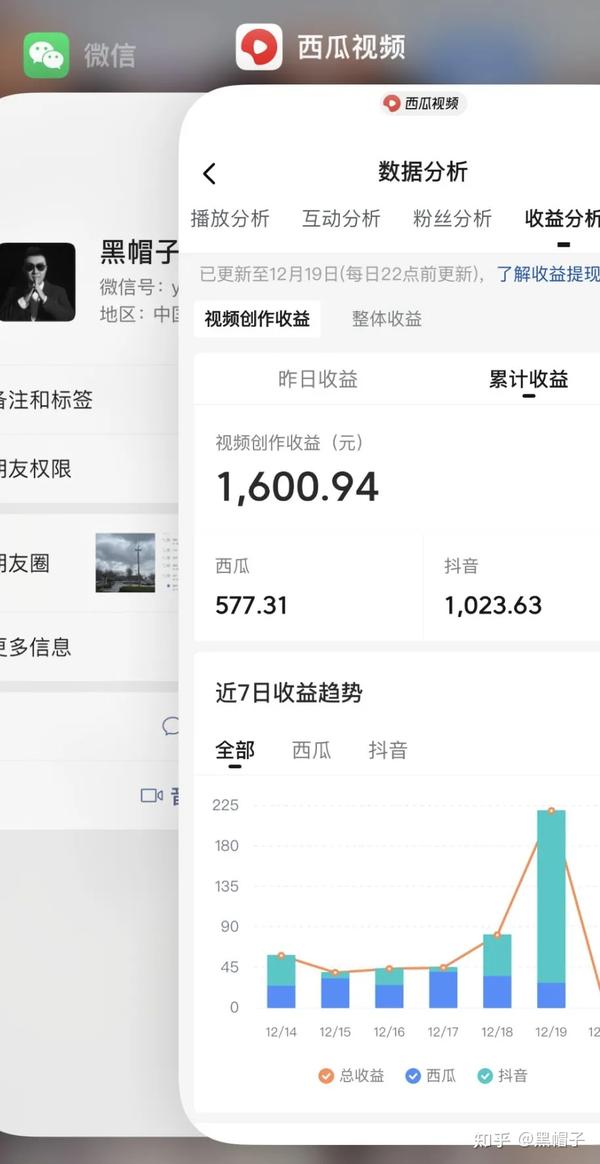Tap the video call icon in WeChat
Image resolution: width=600 pixels, height=1164 pixels.
click(x=151, y=796)
